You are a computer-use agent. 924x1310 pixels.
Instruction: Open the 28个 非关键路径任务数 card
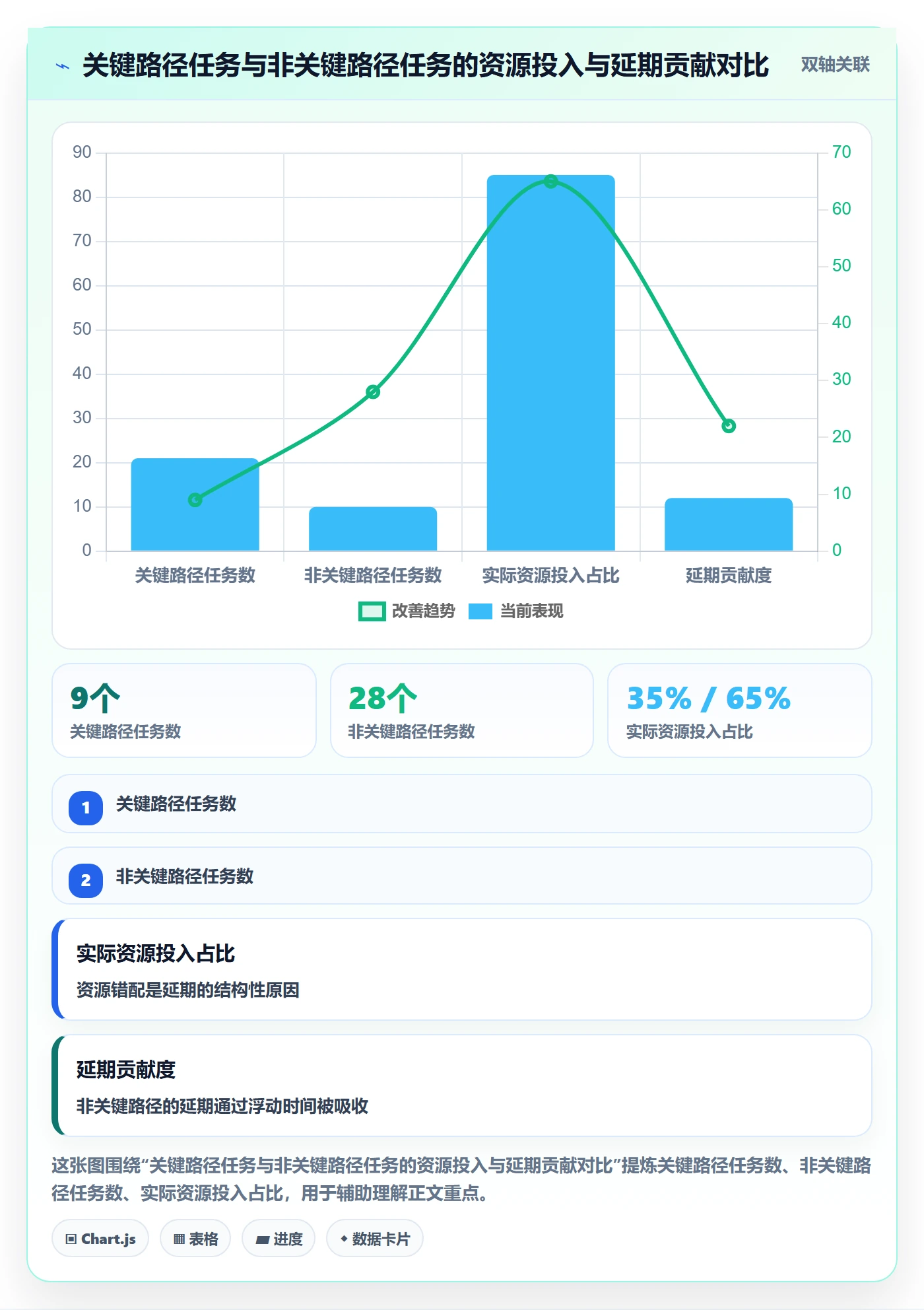pyautogui.click(x=462, y=710)
